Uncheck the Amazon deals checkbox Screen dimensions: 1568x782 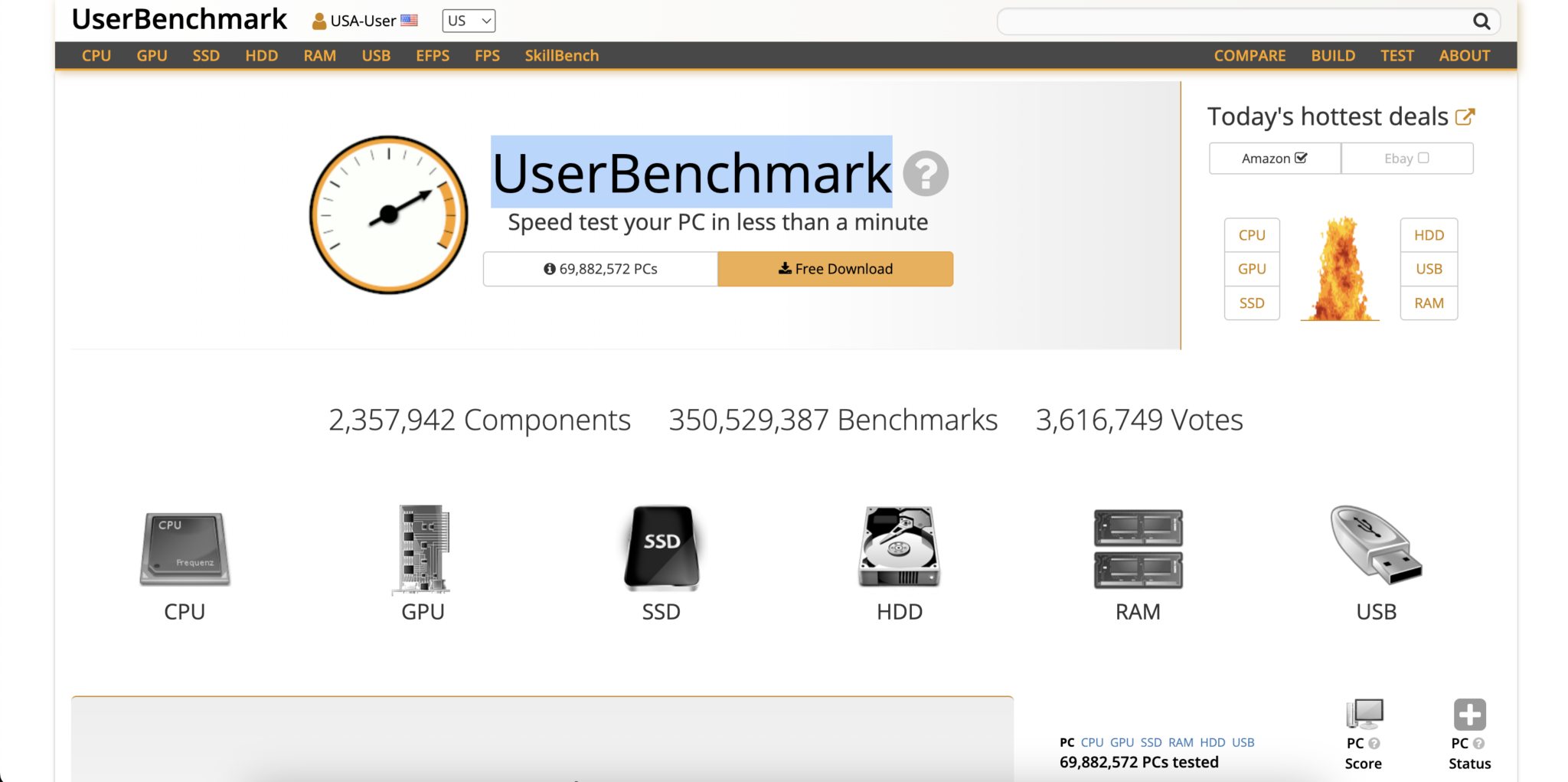click(x=1302, y=157)
